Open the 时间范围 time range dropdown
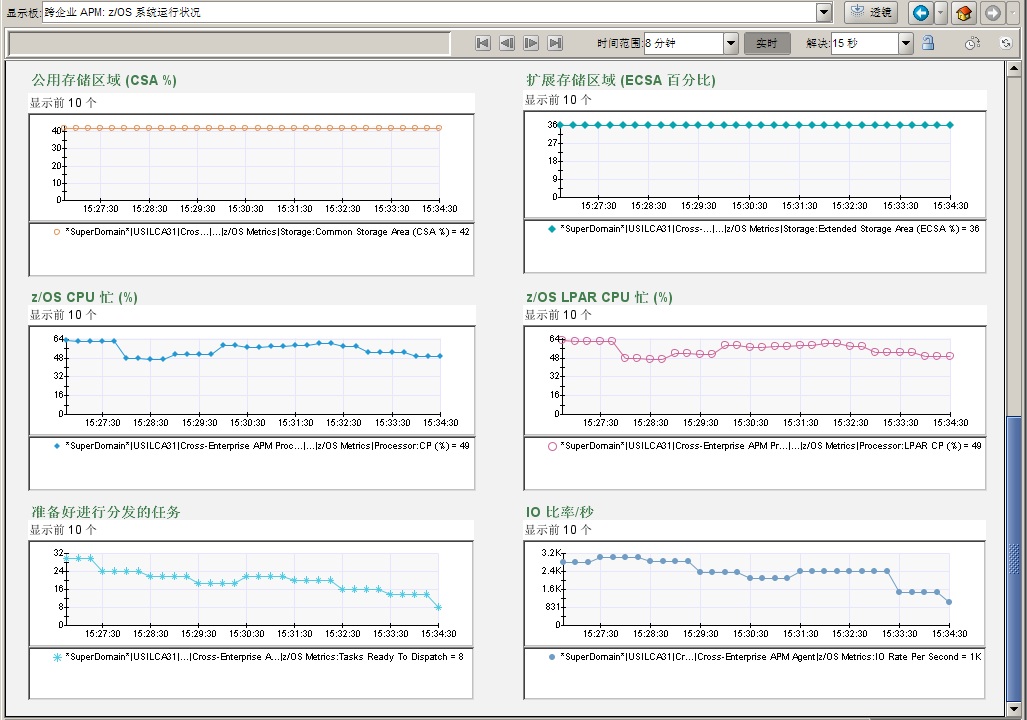 730,43
